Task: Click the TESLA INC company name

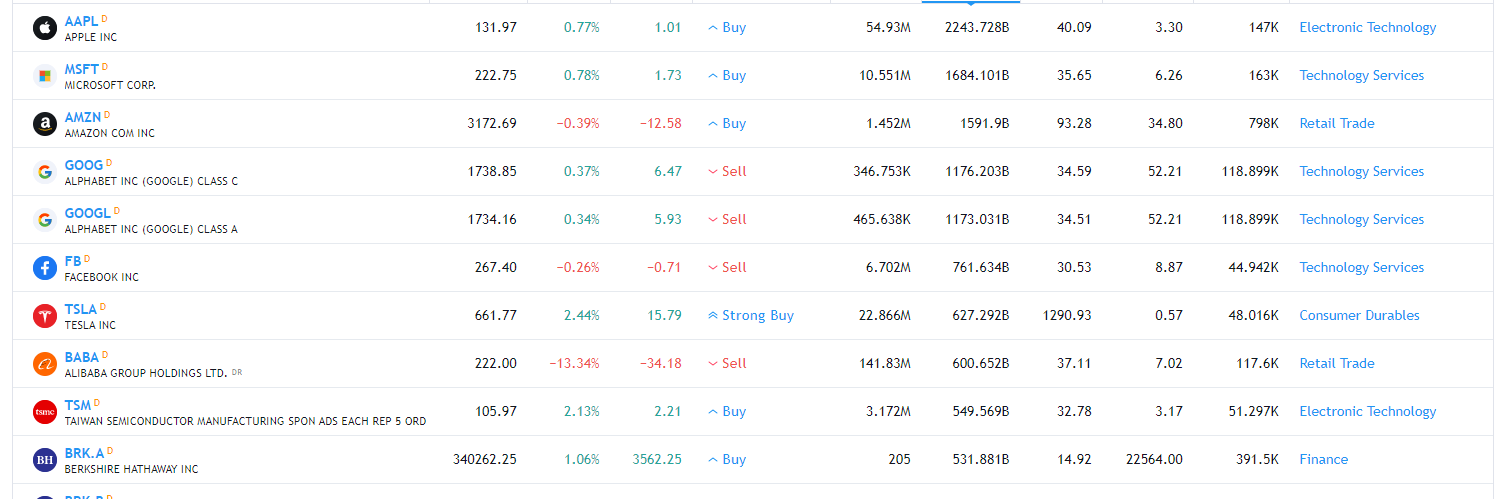Action: tap(90, 326)
